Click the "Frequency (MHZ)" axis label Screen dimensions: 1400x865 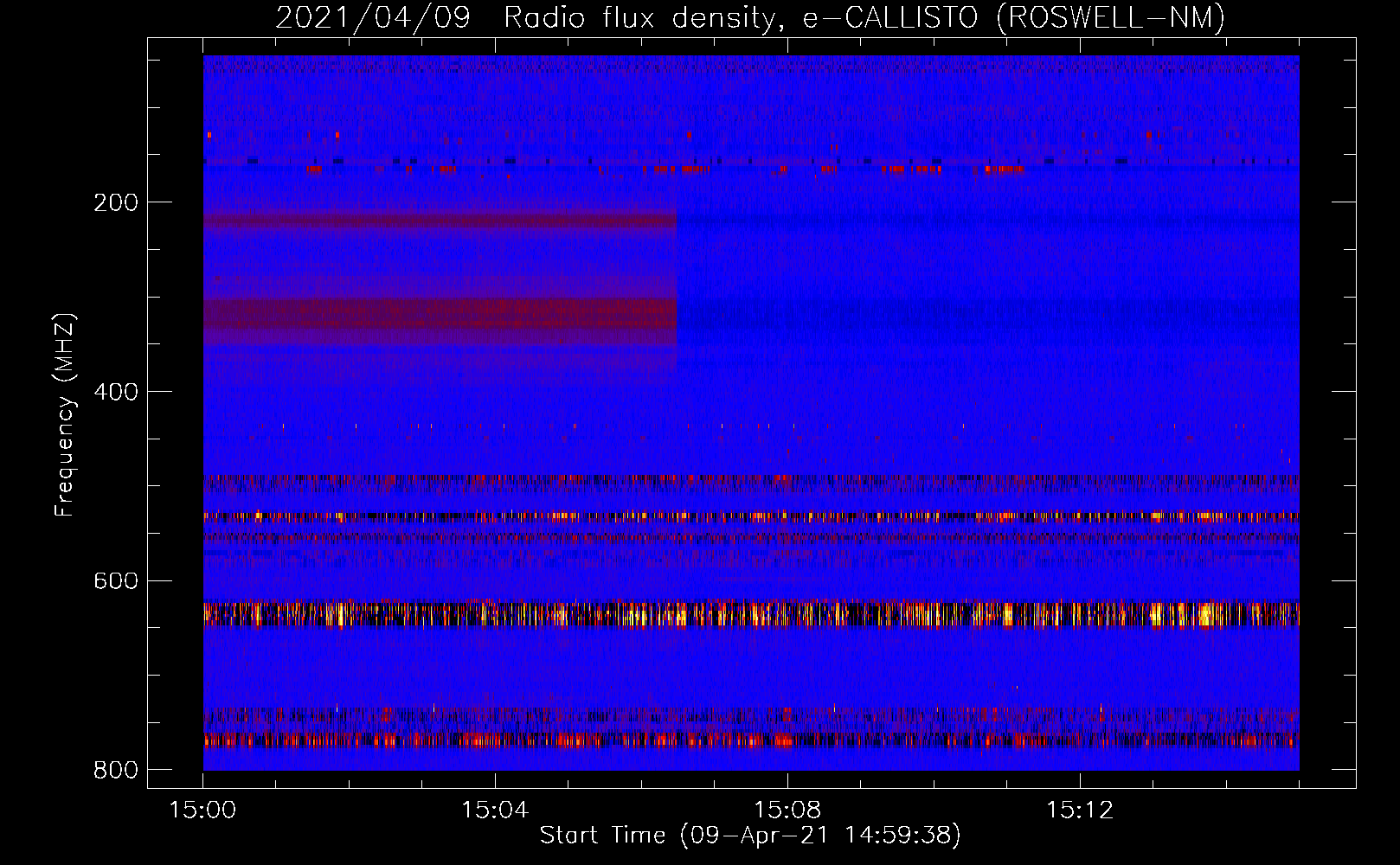[x=65, y=414]
